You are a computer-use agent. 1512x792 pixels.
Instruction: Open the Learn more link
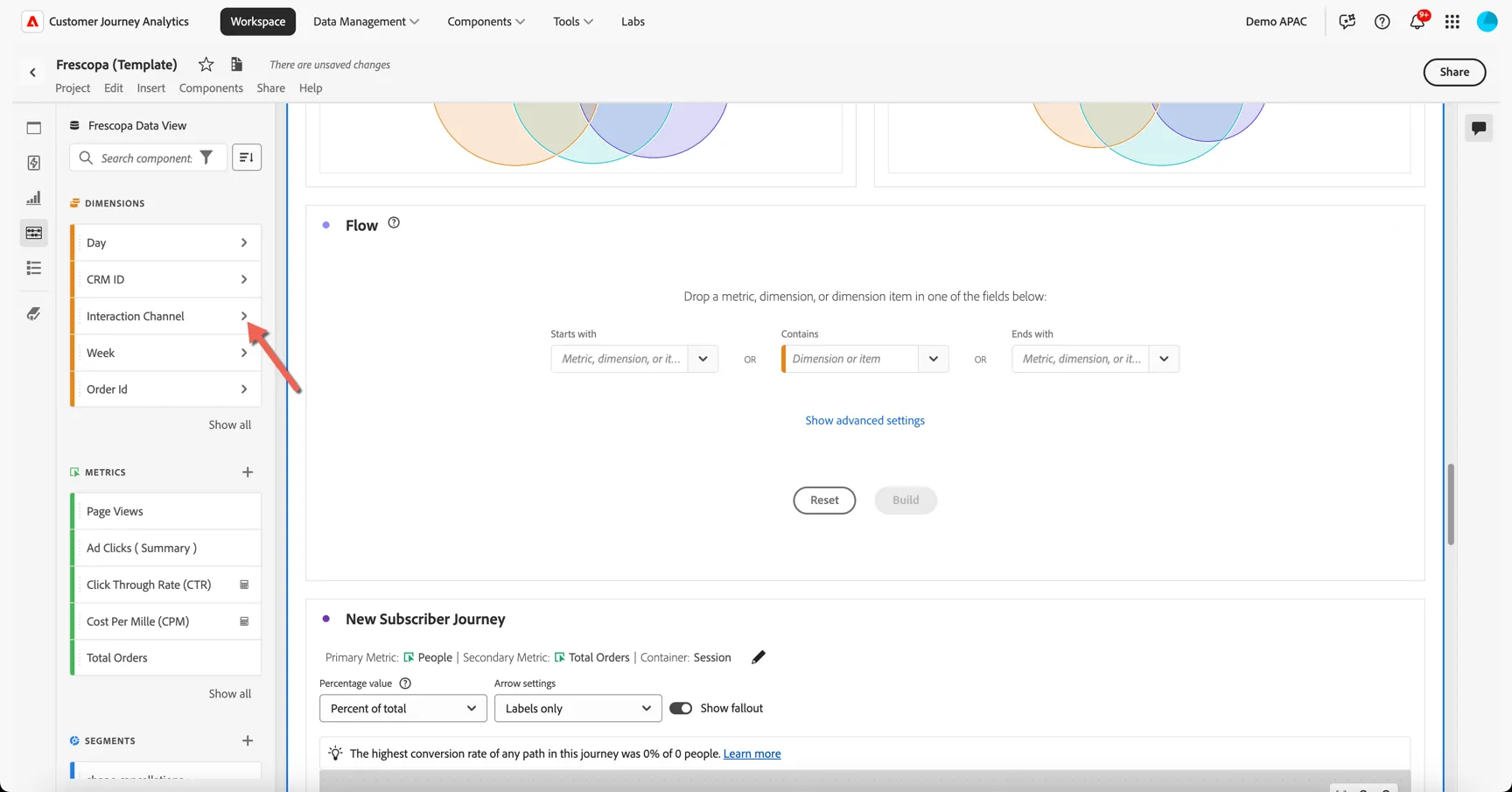tap(752, 753)
